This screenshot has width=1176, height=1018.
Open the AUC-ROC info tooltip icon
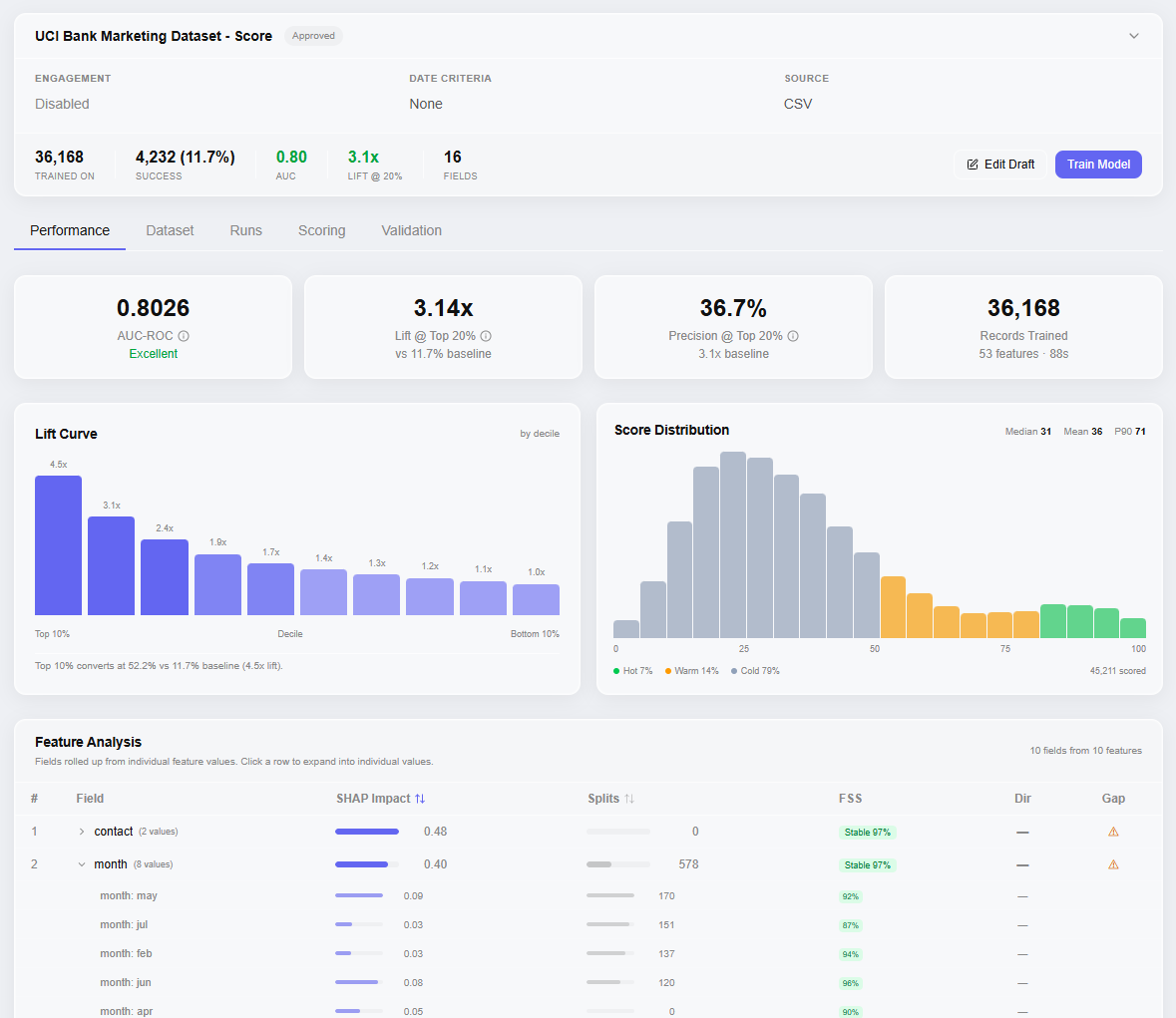(183, 335)
